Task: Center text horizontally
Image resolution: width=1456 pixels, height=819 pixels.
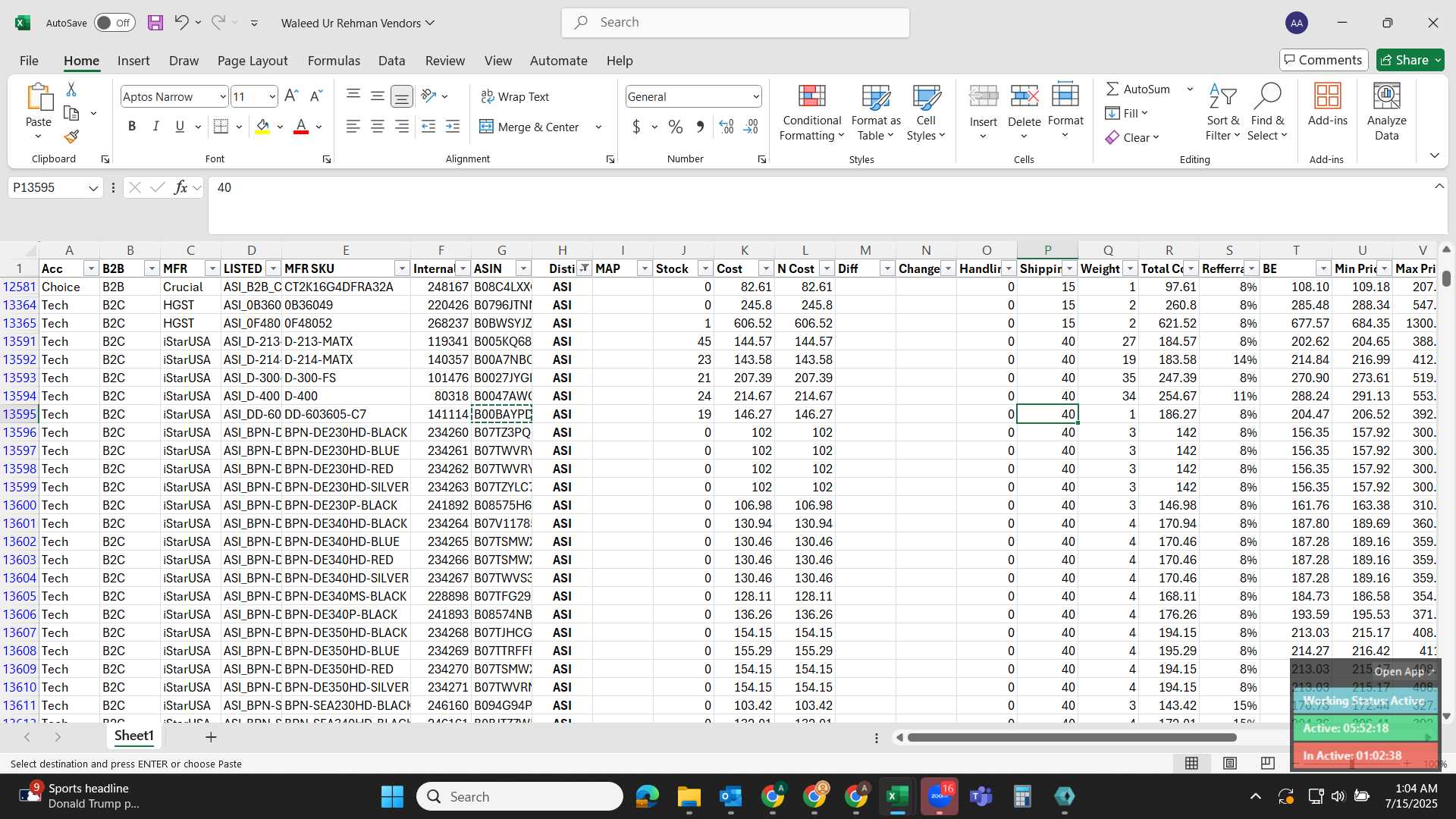Action: click(x=377, y=127)
